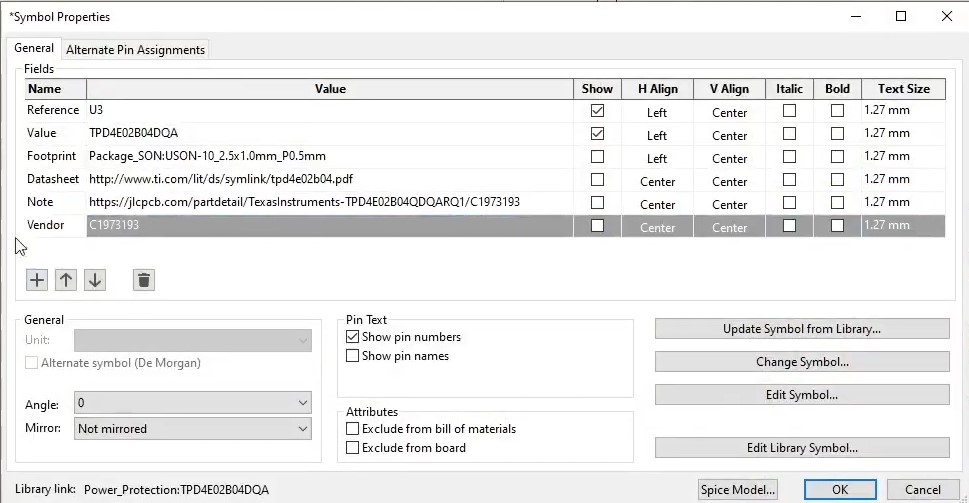This screenshot has height=503, width=969.
Task: Select Reference value cell U3
Action: (330, 111)
